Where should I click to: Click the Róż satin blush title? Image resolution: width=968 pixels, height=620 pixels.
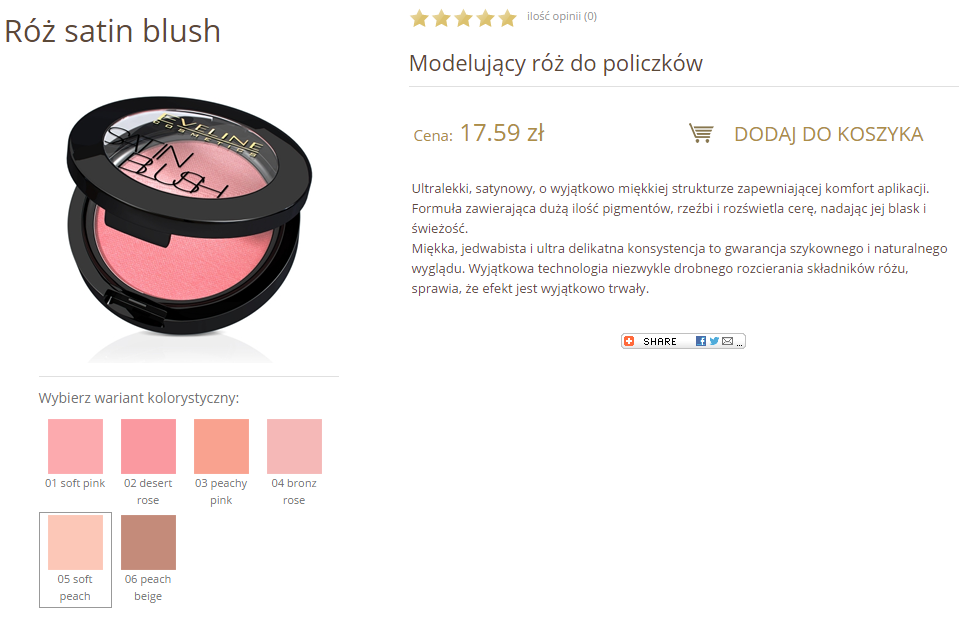click(x=112, y=31)
